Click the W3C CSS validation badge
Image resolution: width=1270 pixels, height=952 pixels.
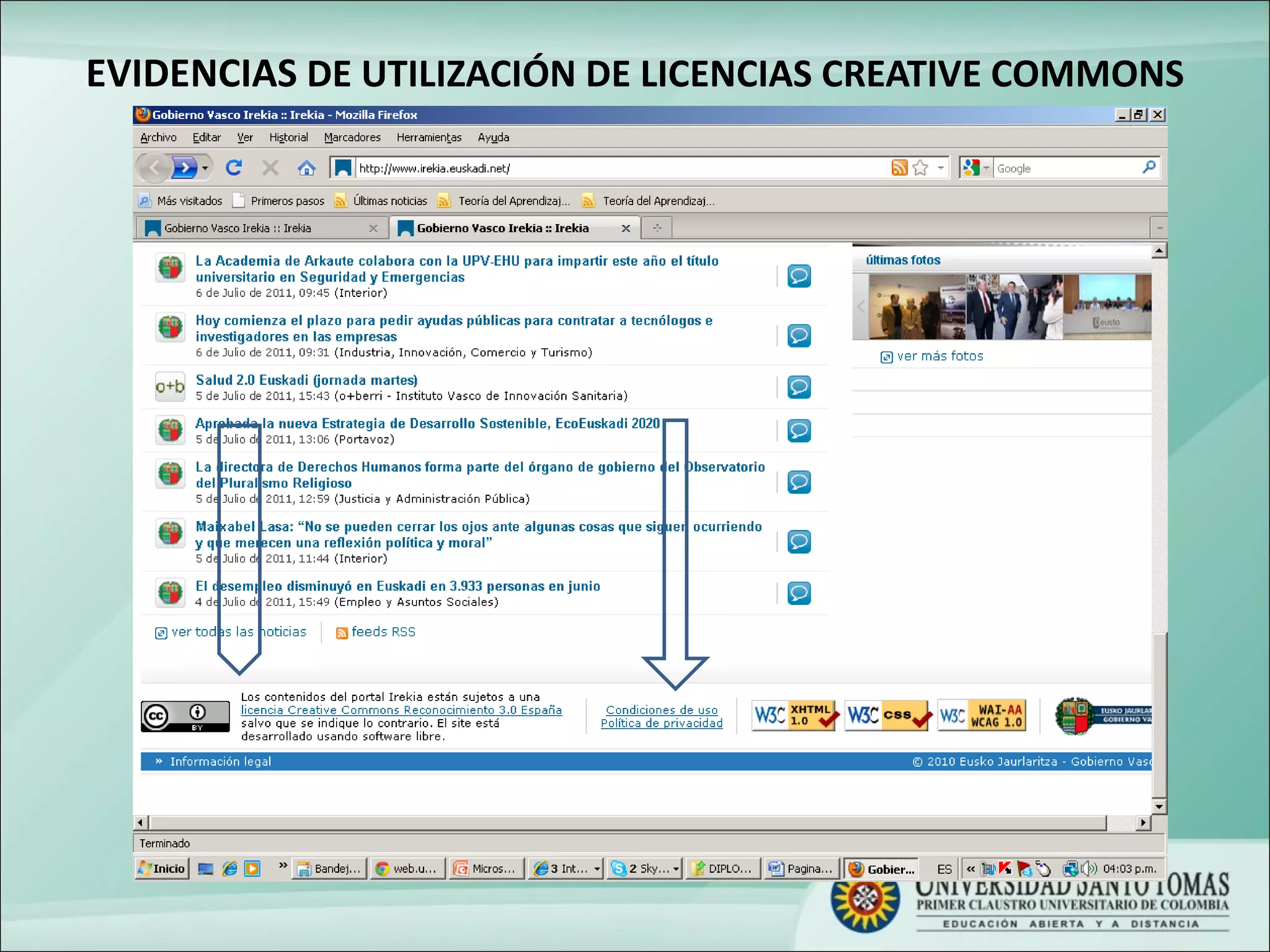point(887,715)
